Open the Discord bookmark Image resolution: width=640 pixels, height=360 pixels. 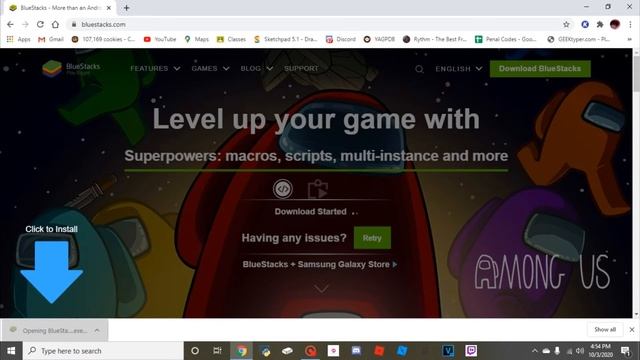click(x=341, y=39)
